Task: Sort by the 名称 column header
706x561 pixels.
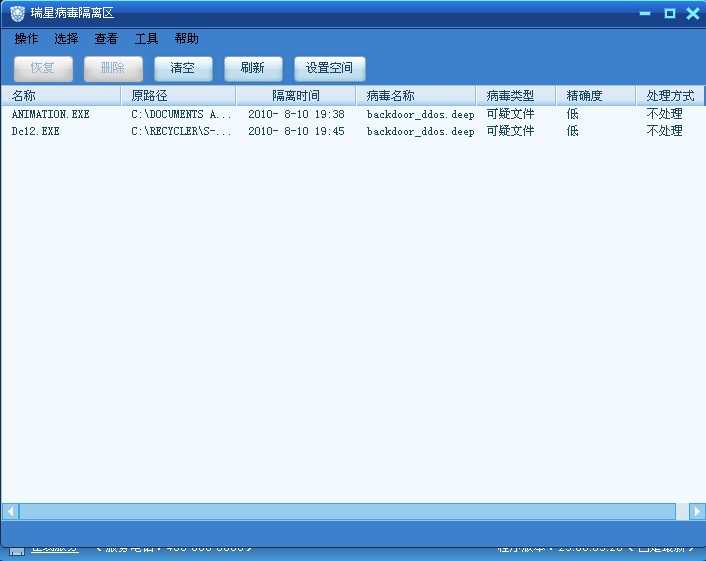Action: [x=61, y=95]
